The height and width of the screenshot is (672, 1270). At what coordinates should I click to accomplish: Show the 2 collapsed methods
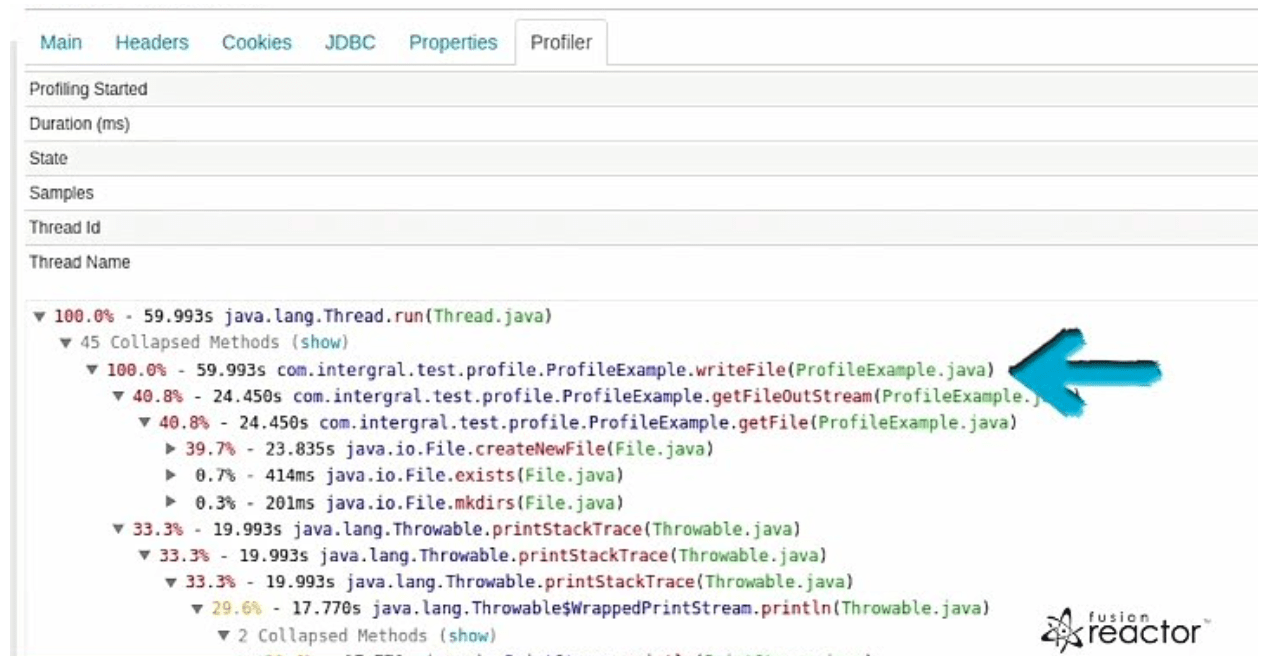click(467, 636)
